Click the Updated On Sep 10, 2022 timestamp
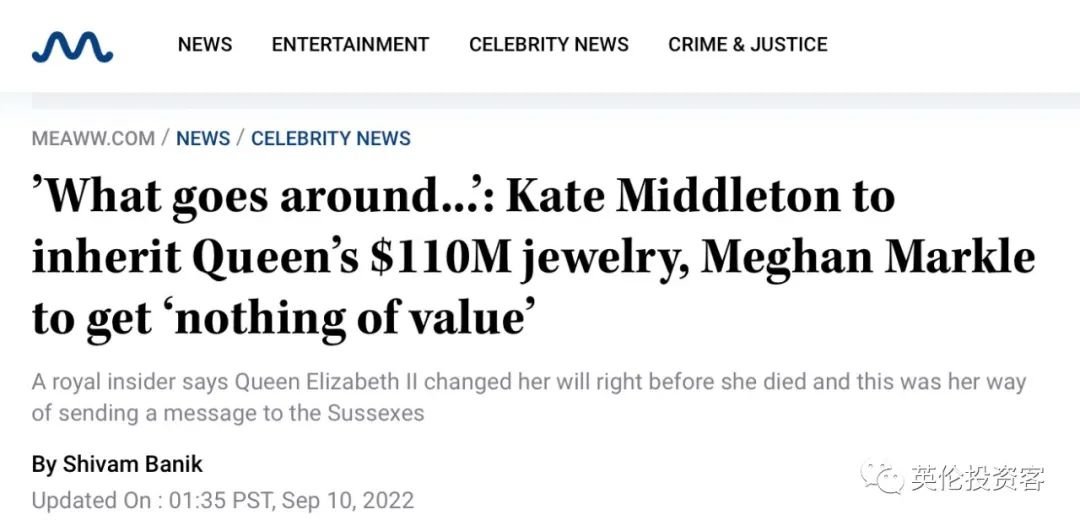1080x526 pixels. 223,500
